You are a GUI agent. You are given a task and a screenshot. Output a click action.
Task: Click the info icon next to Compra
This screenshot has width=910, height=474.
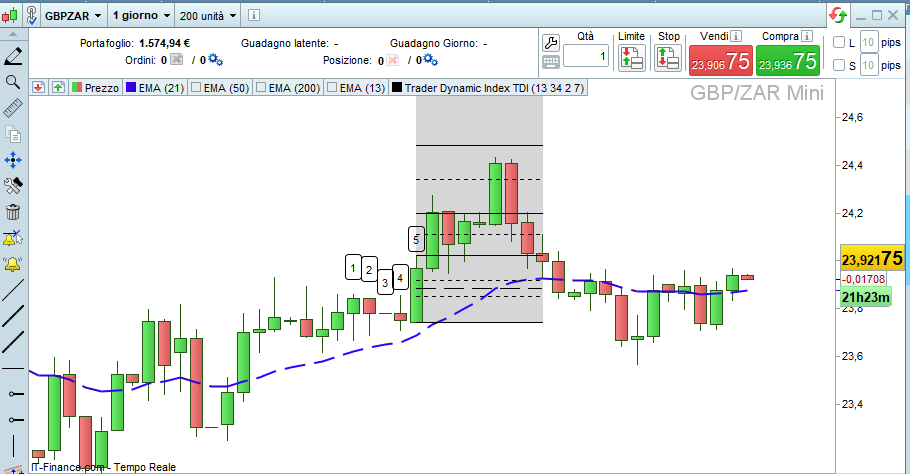click(807, 36)
